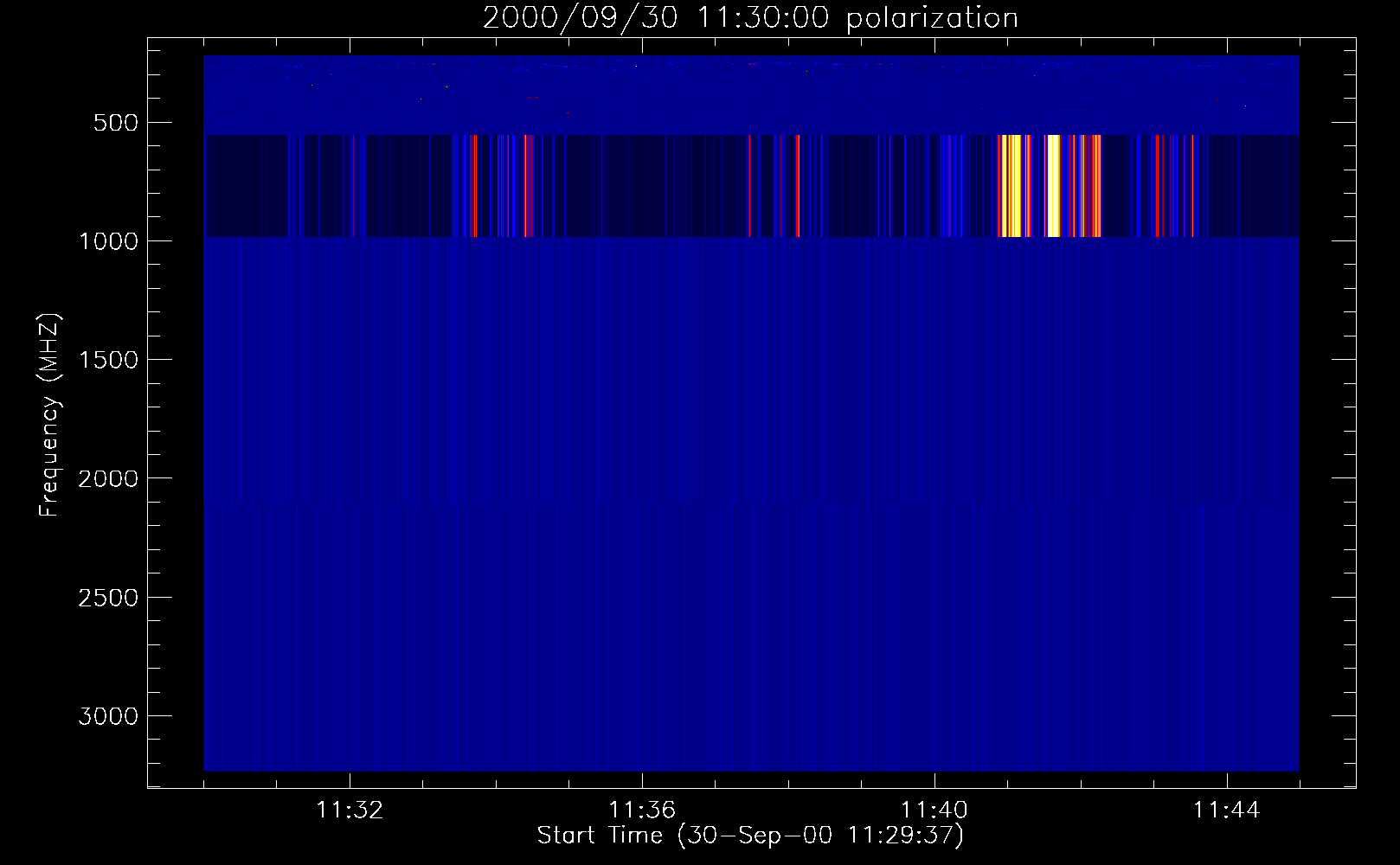Click the 2000 frequency tick label

(x=108, y=478)
